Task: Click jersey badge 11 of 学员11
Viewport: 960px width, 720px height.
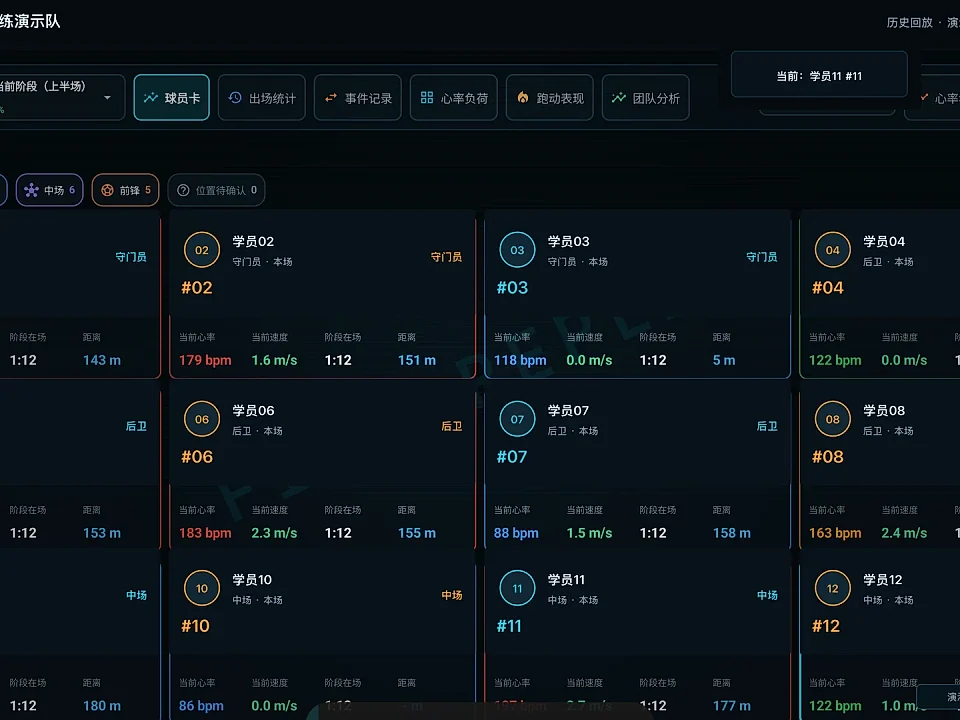Action: [517, 588]
